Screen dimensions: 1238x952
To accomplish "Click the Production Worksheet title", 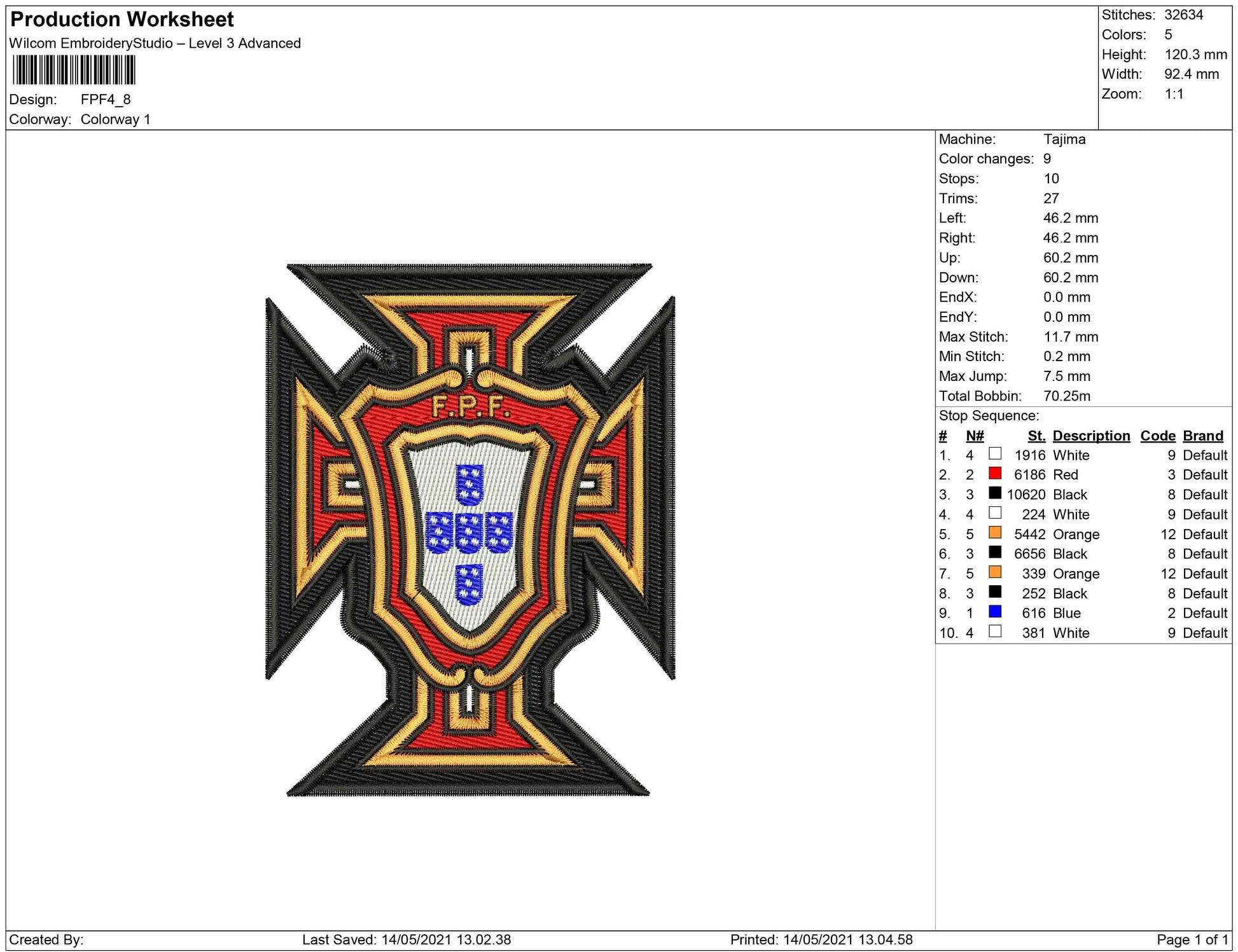I will [122, 20].
